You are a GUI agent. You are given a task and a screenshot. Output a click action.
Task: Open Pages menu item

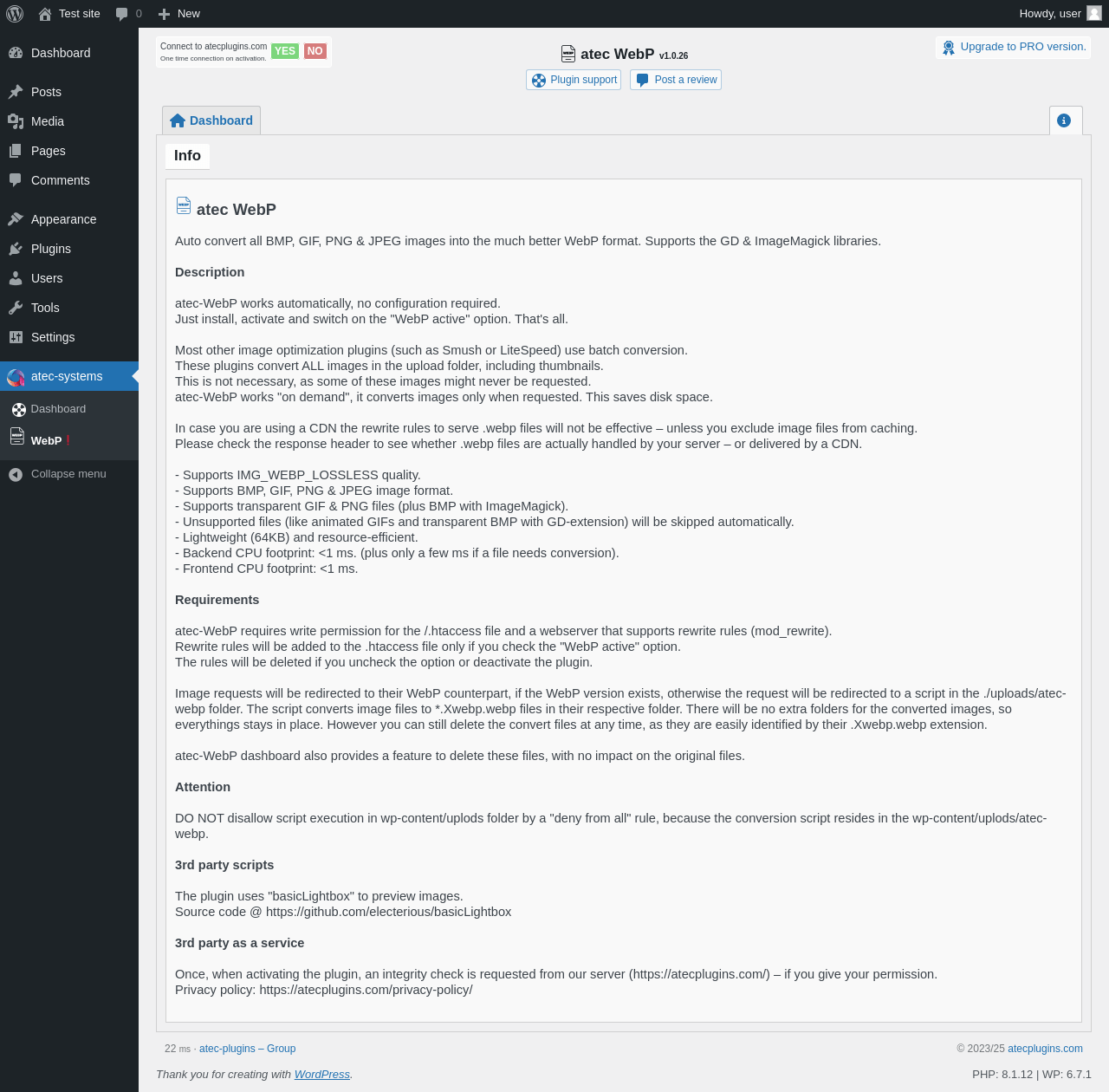[x=69, y=151]
